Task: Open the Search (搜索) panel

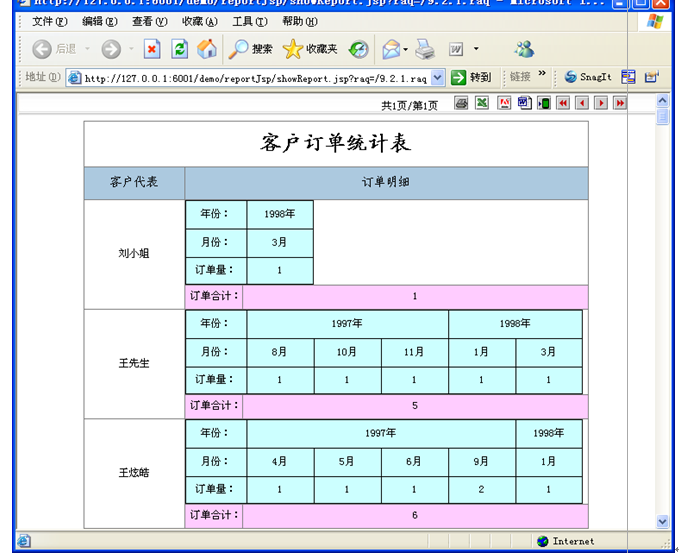Action: (251, 49)
